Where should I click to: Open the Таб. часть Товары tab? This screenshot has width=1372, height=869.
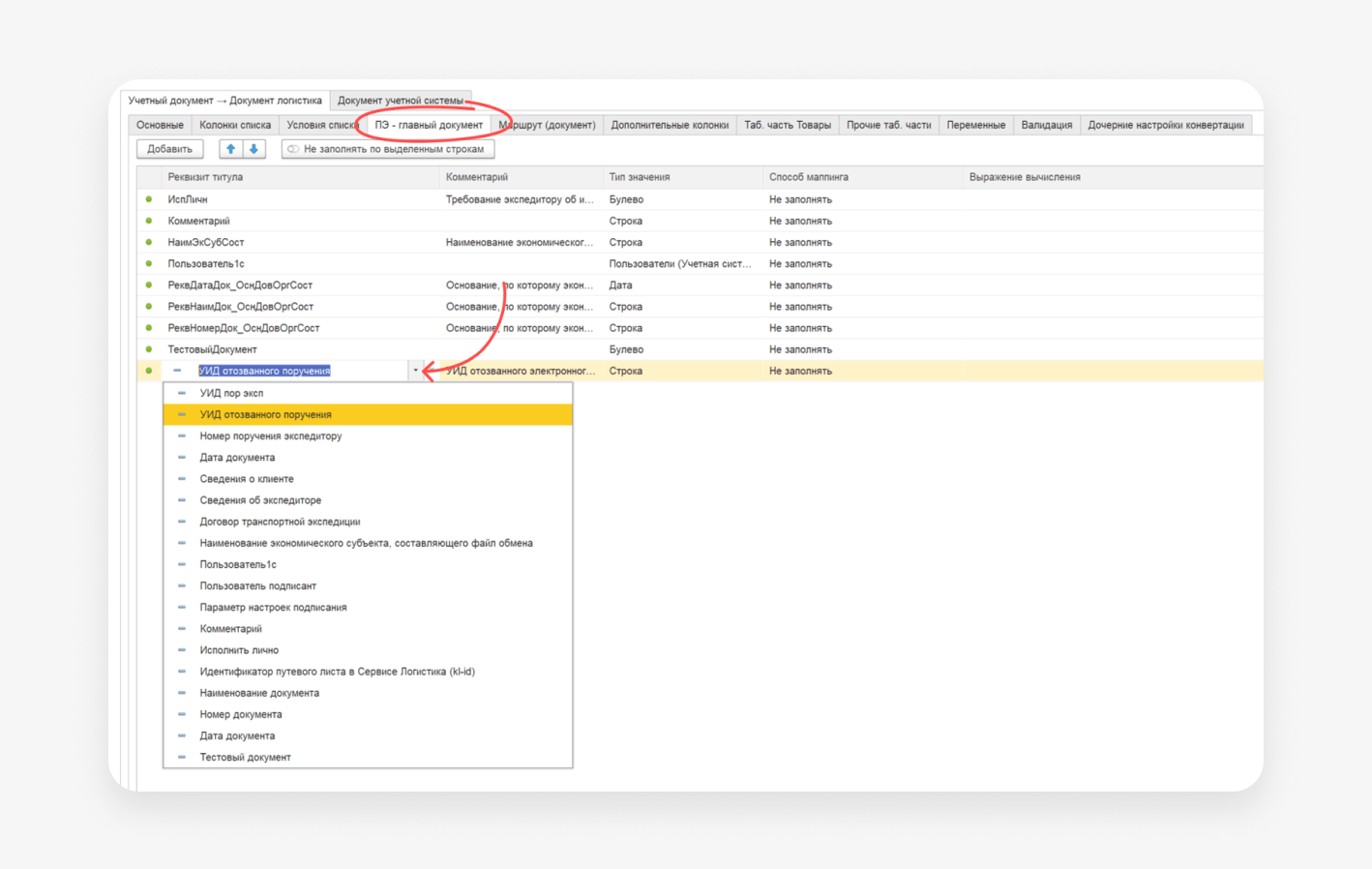(x=788, y=125)
